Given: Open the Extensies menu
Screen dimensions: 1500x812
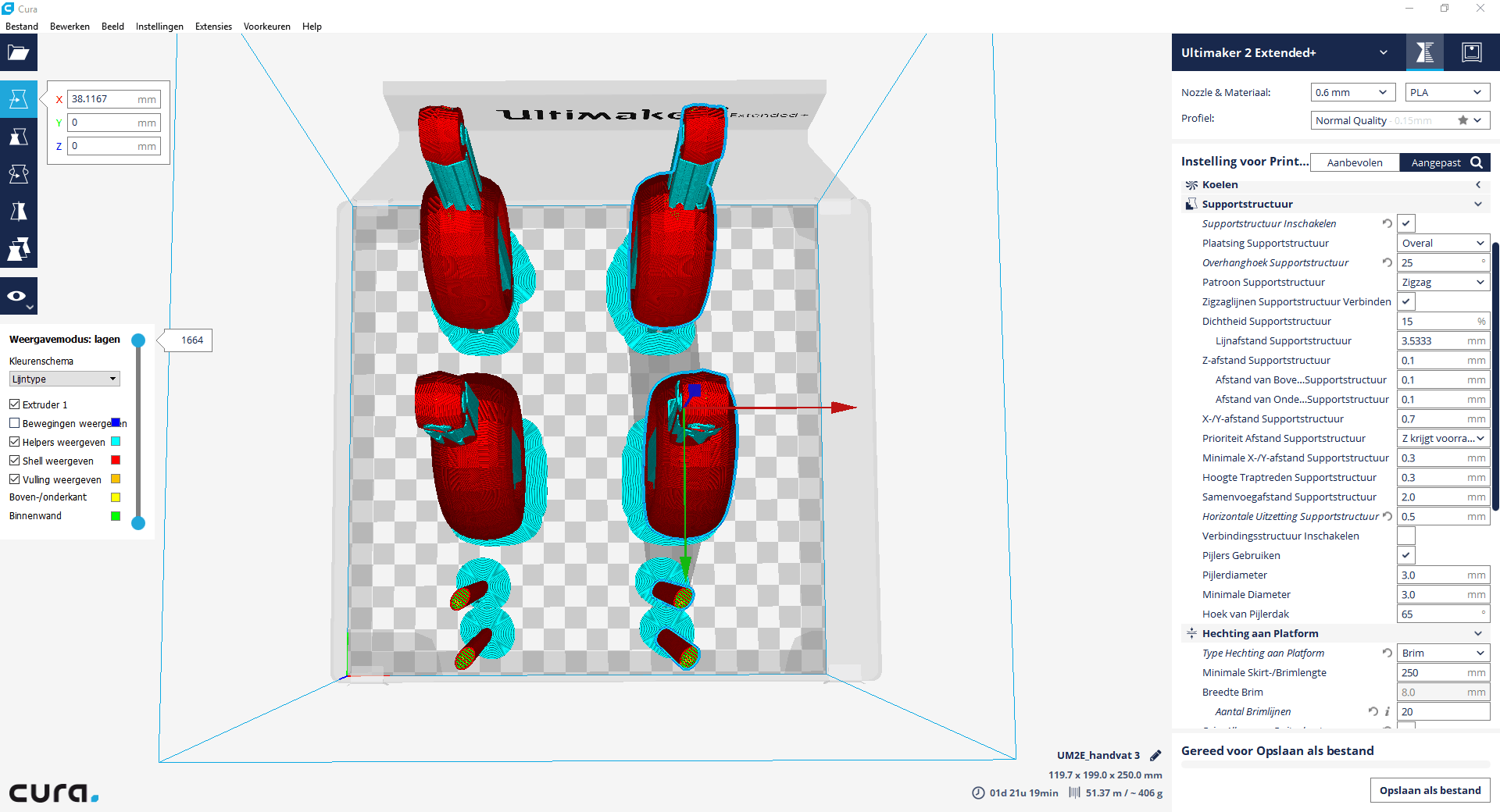Looking at the screenshot, I should pos(213,26).
